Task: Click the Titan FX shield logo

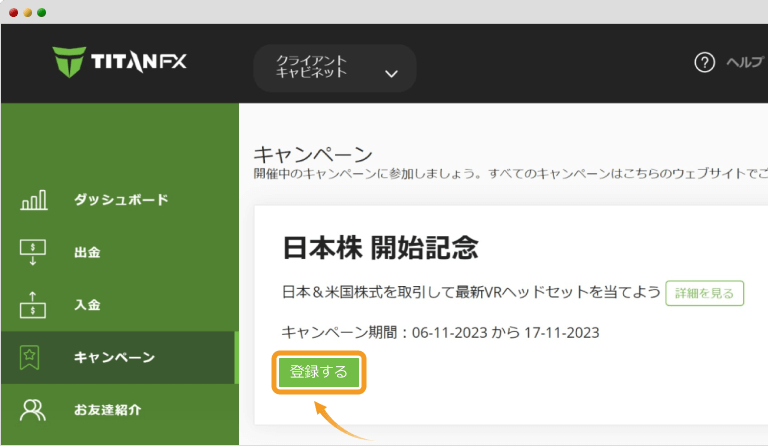Action: point(69,62)
